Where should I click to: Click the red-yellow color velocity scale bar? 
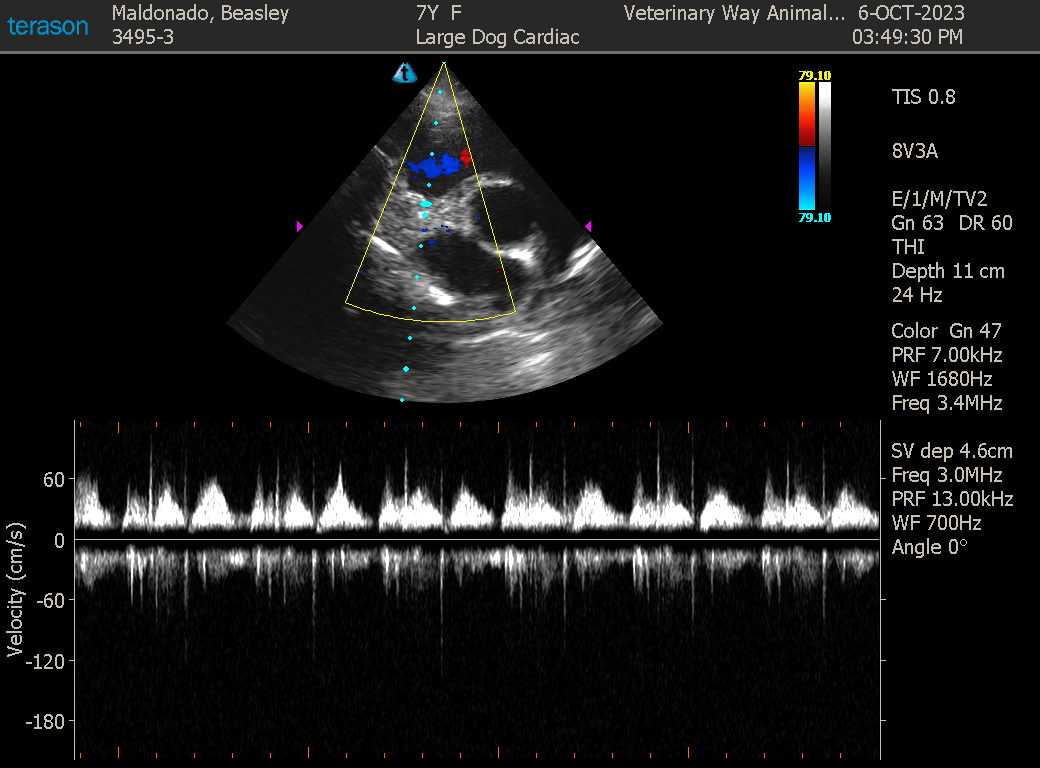pos(806,114)
